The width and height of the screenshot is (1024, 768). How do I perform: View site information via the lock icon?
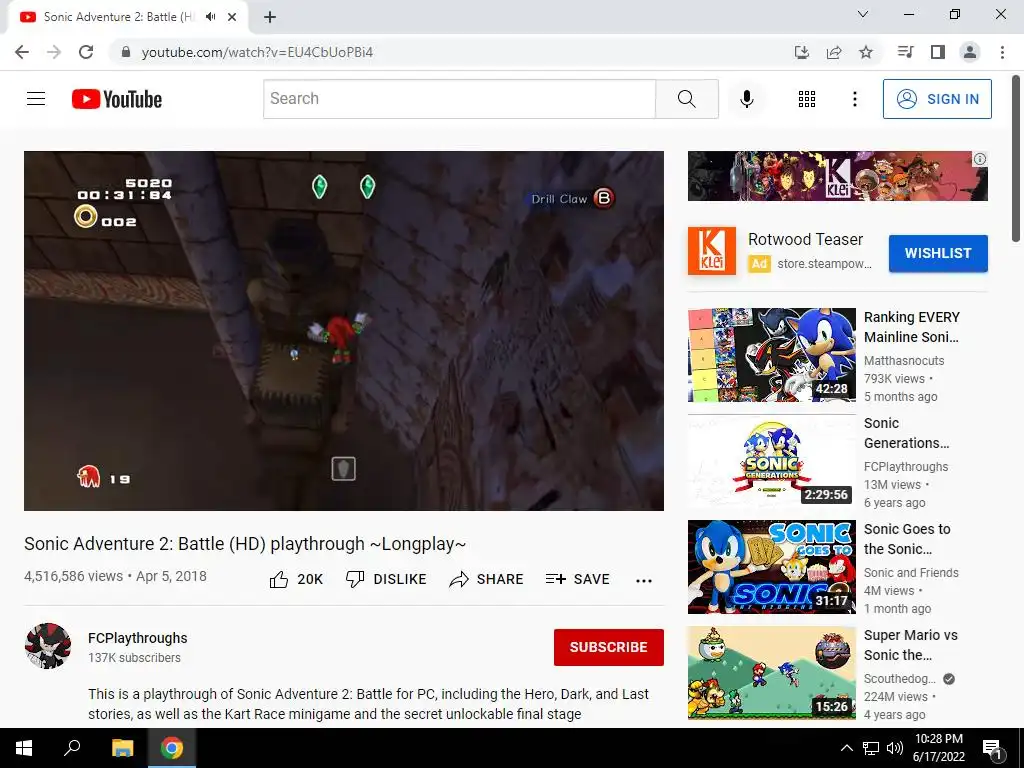126,52
